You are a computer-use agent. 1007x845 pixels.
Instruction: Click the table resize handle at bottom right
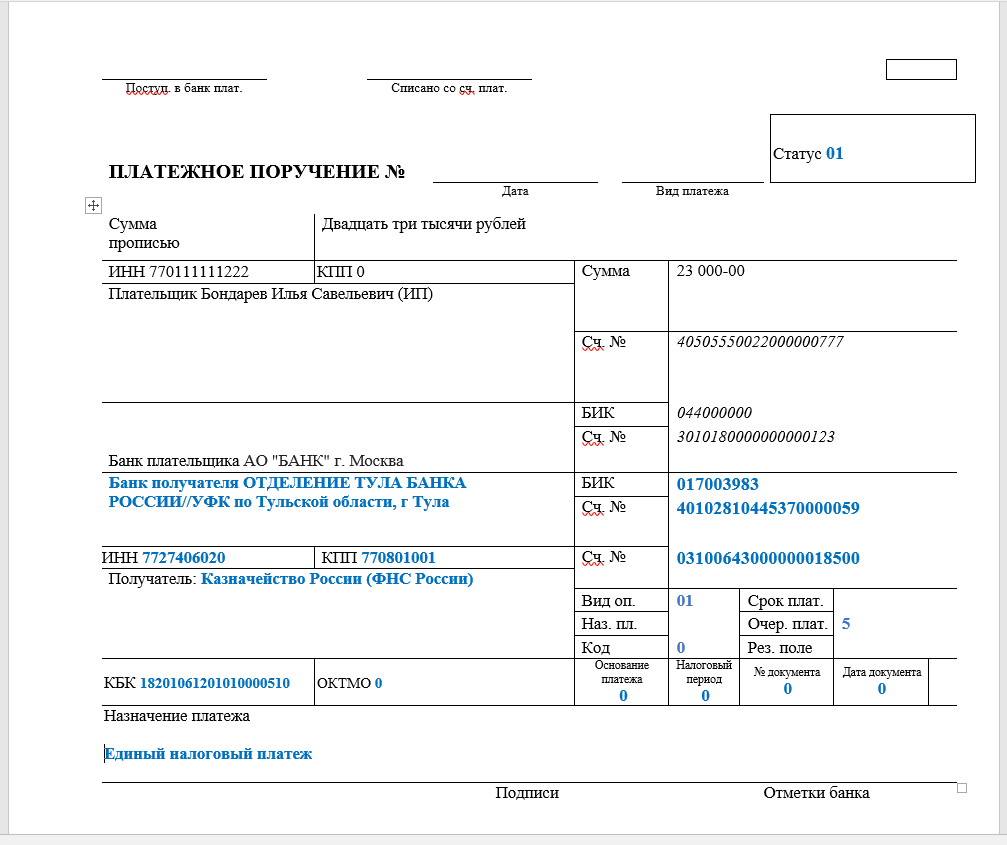(961, 788)
